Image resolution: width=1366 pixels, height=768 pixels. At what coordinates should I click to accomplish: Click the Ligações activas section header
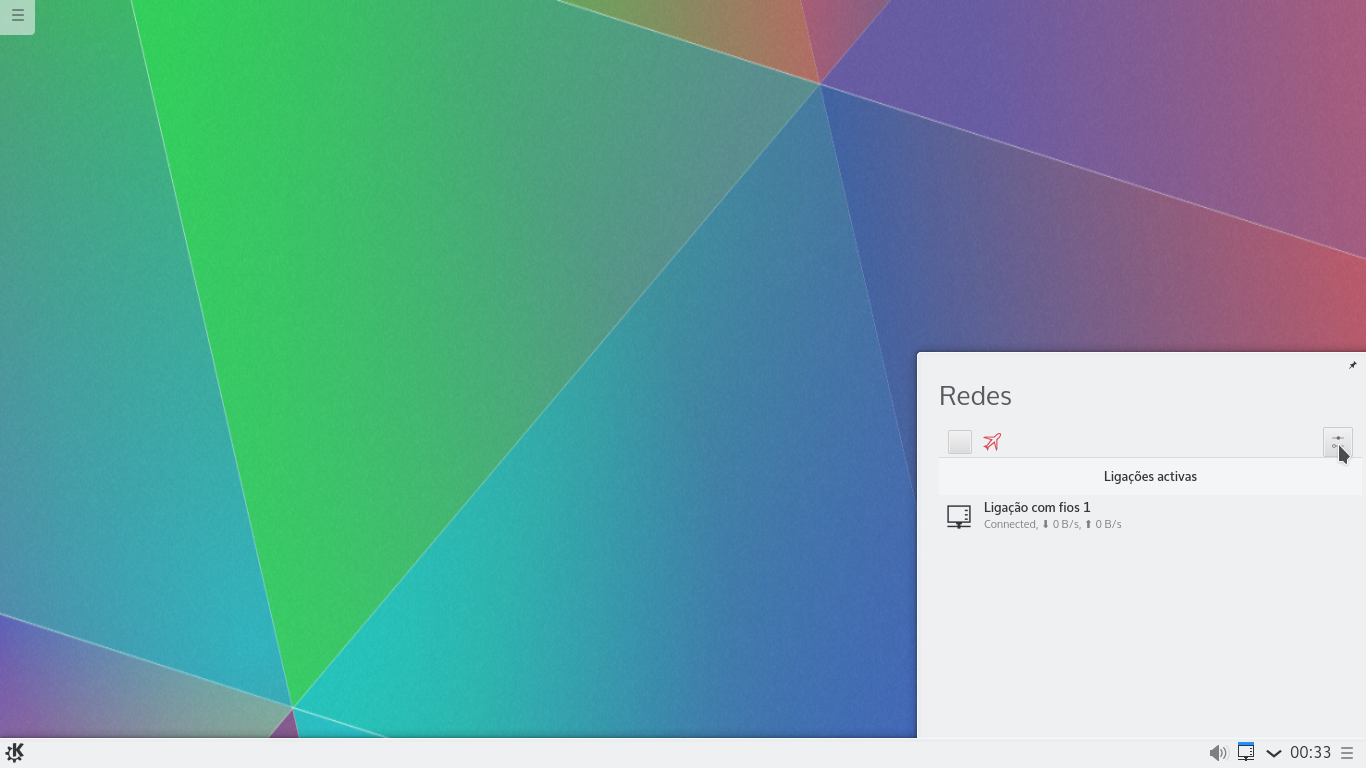click(x=1150, y=477)
